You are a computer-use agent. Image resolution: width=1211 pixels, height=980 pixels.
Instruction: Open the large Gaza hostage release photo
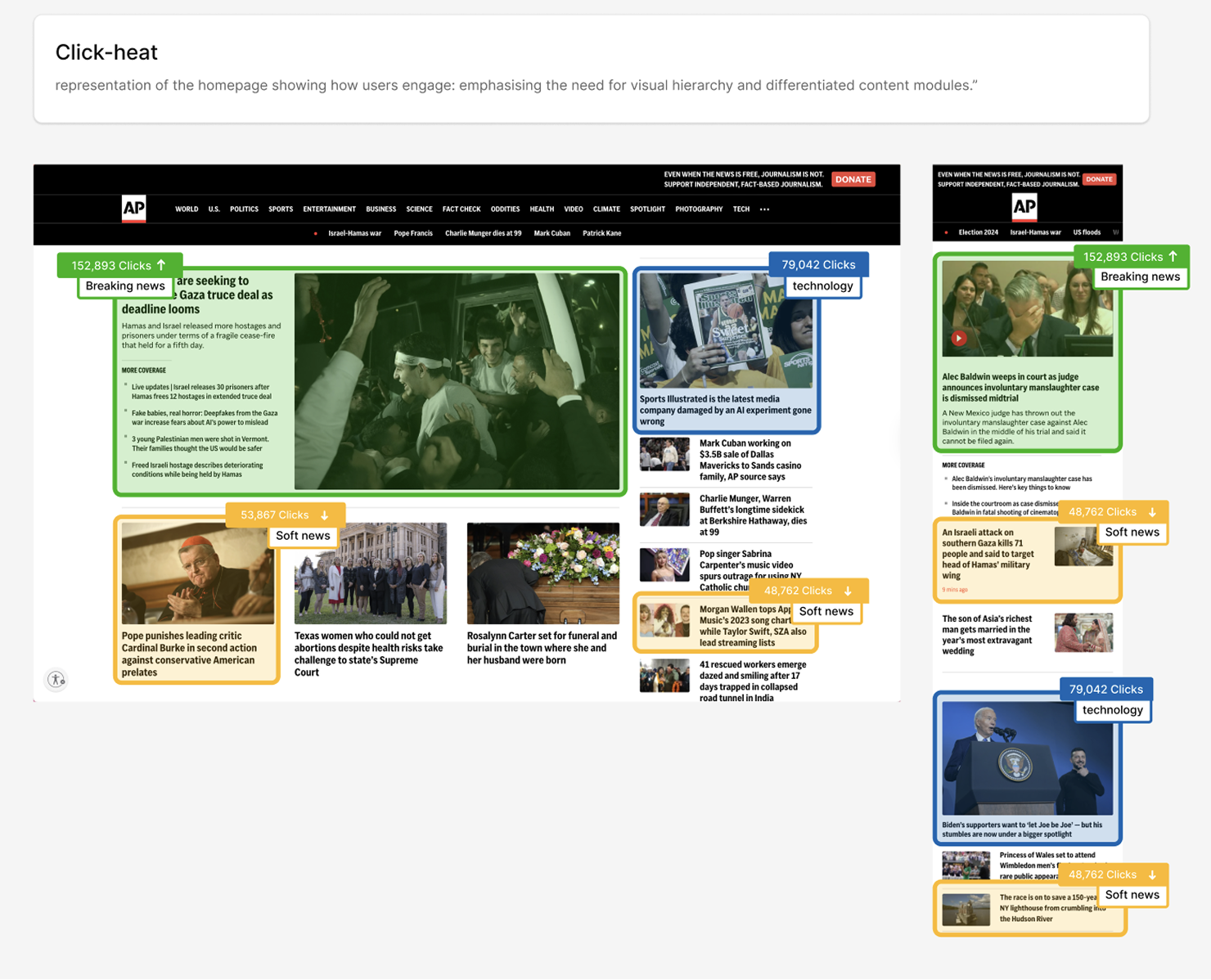(x=457, y=381)
